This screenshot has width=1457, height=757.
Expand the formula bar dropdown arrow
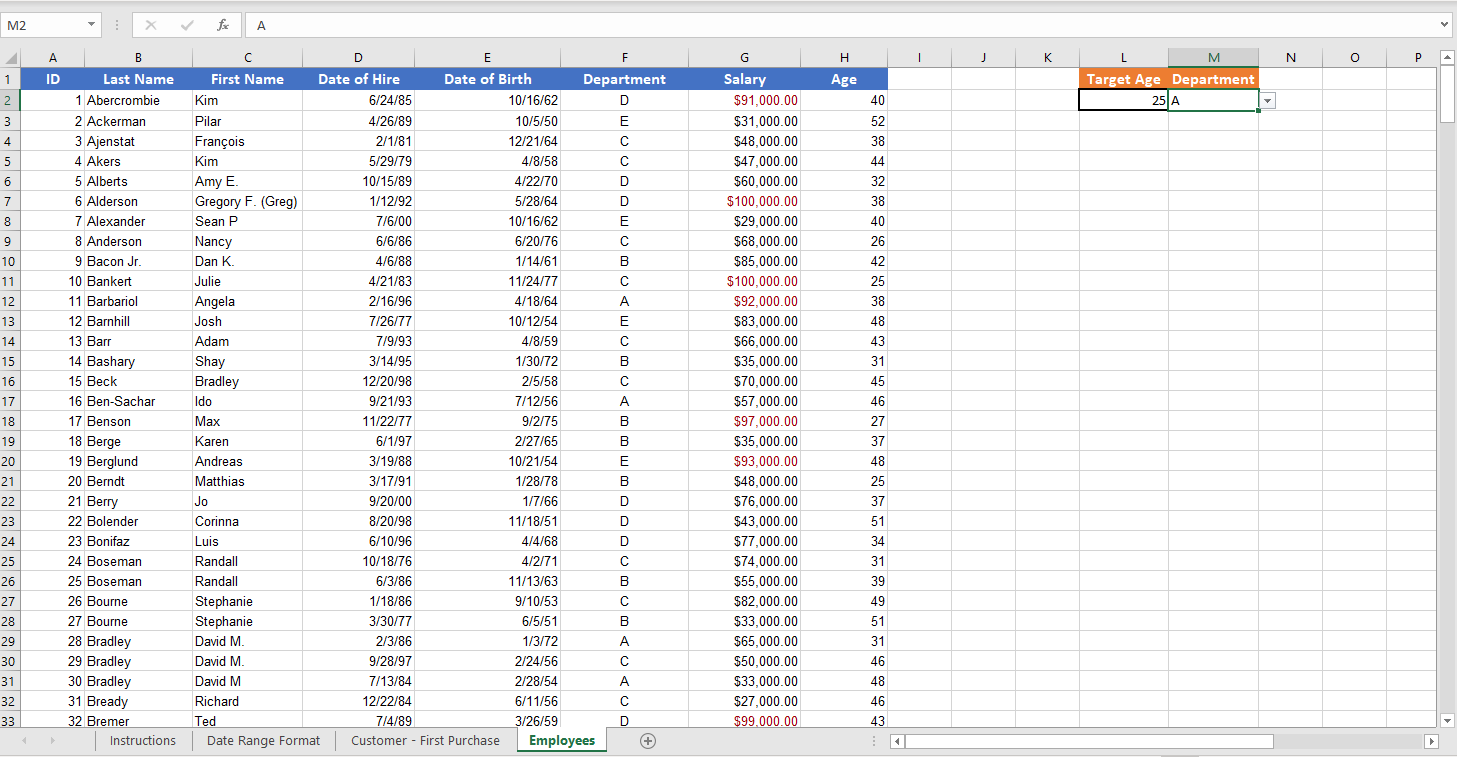(x=1444, y=25)
